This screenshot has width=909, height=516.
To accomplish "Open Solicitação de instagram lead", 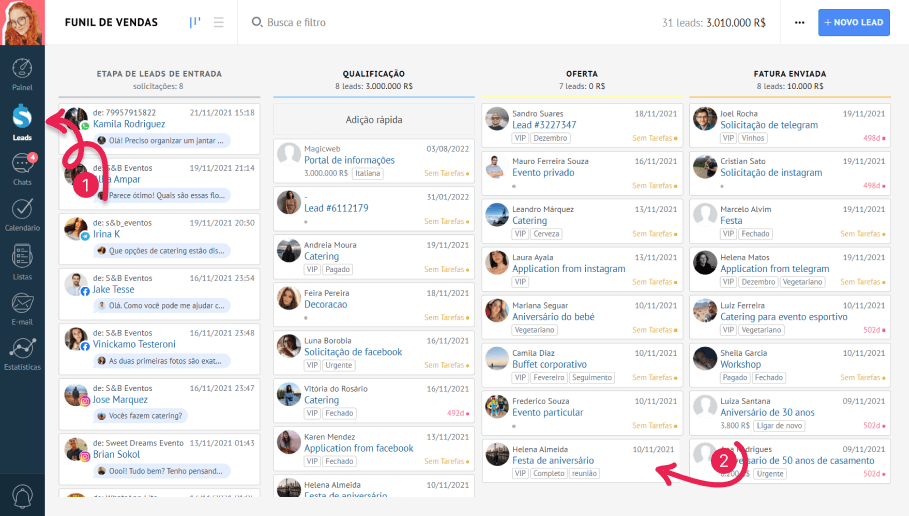I will (x=771, y=173).
